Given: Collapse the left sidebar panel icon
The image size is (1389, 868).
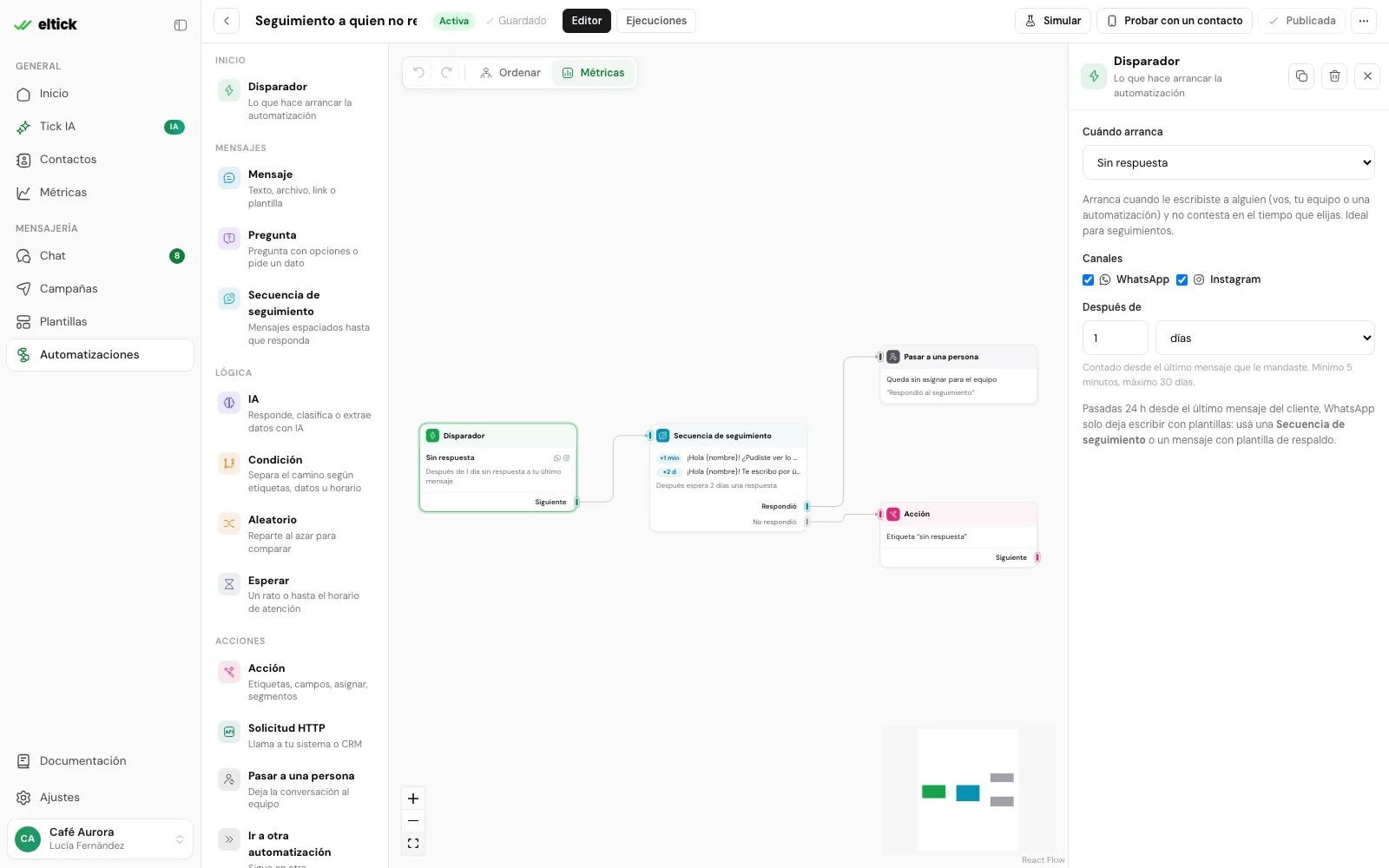Looking at the screenshot, I should (x=181, y=25).
